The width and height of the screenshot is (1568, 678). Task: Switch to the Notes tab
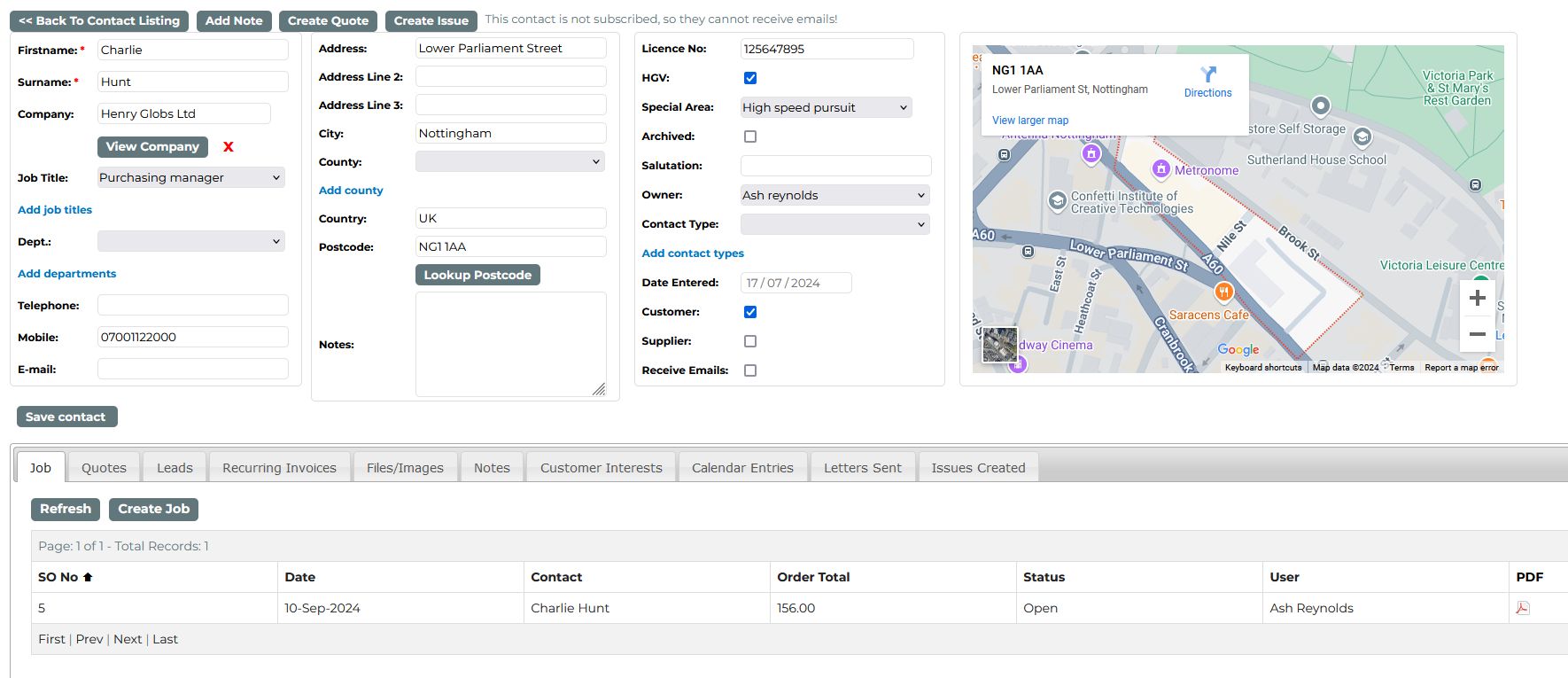coord(492,467)
